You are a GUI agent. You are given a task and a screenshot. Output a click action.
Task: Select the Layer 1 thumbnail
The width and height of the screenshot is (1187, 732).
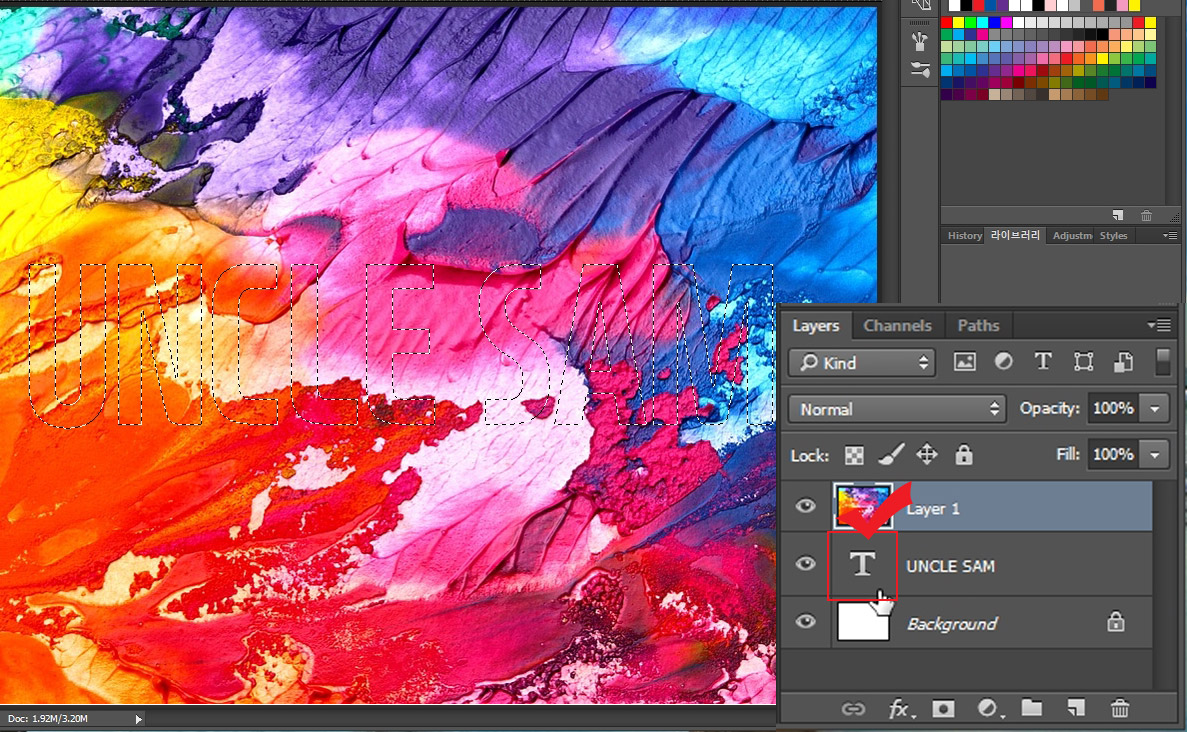pos(863,506)
